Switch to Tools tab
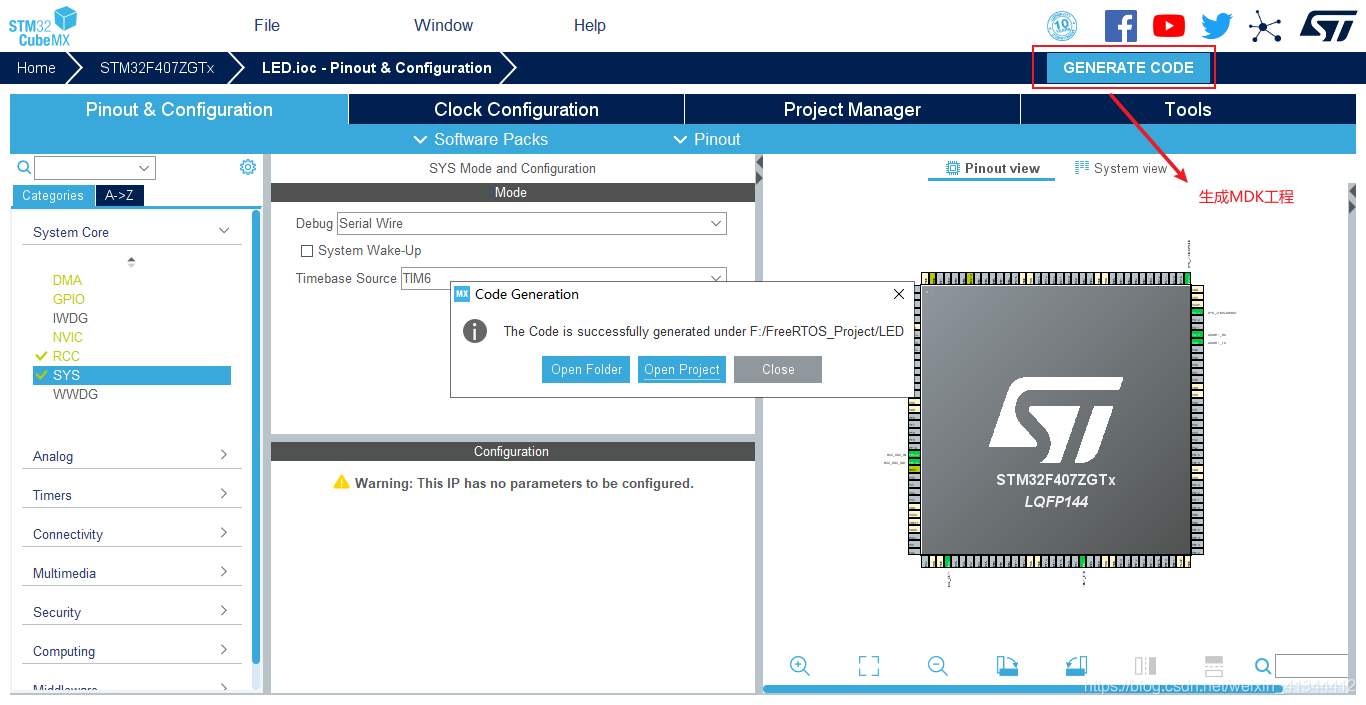Screen dimensions: 1366x705 pos(1188,110)
